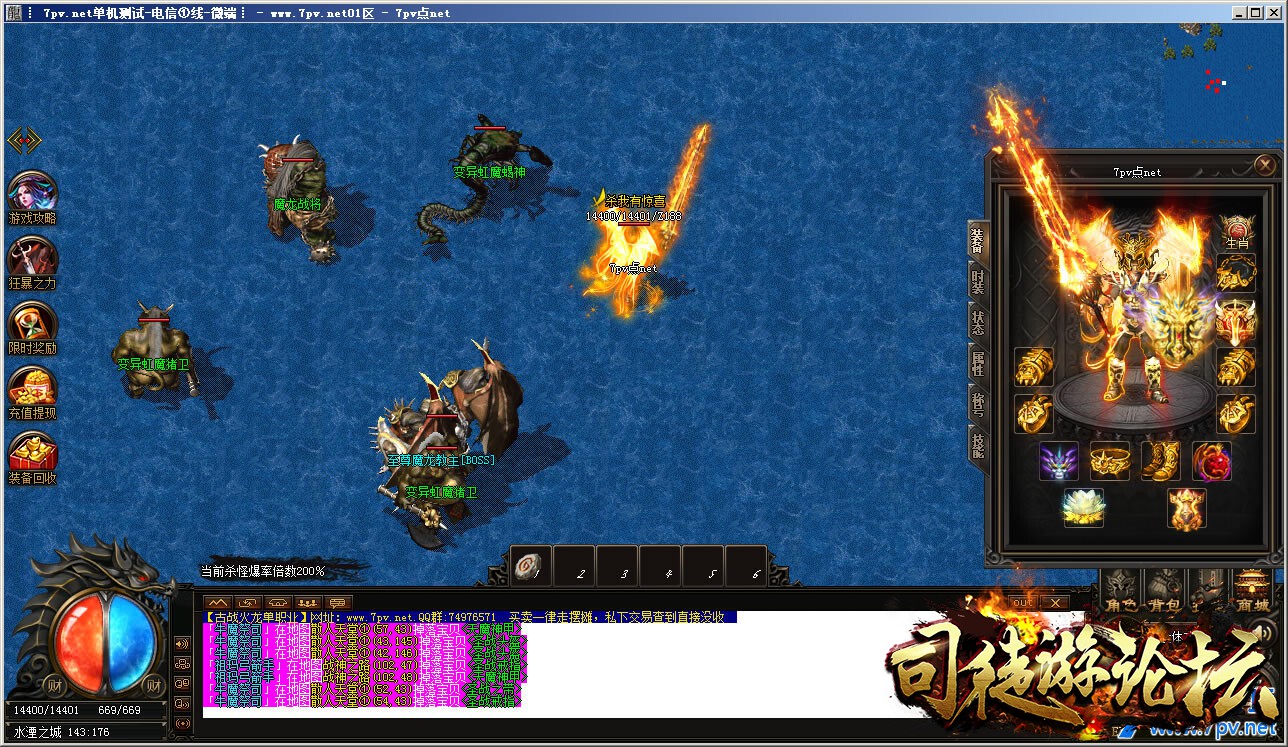Screen dimensions: 1288x747
Task: Open the 限时奖励 timed reward icon
Action: coord(32,326)
